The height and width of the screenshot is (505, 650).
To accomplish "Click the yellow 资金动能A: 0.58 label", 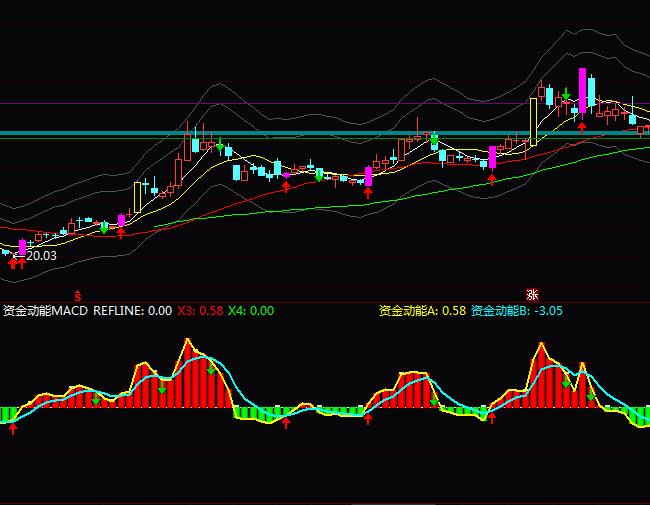I will click(422, 311).
